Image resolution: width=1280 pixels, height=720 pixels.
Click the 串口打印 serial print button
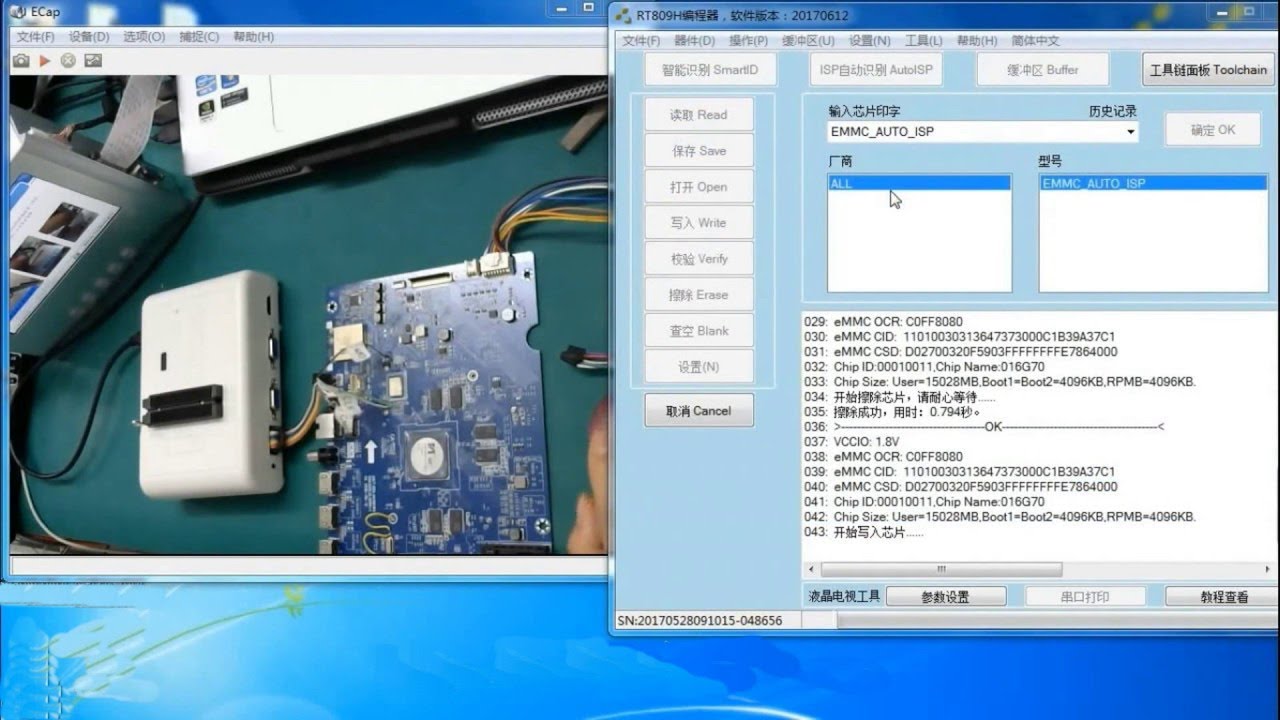(x=1085, y=597)
